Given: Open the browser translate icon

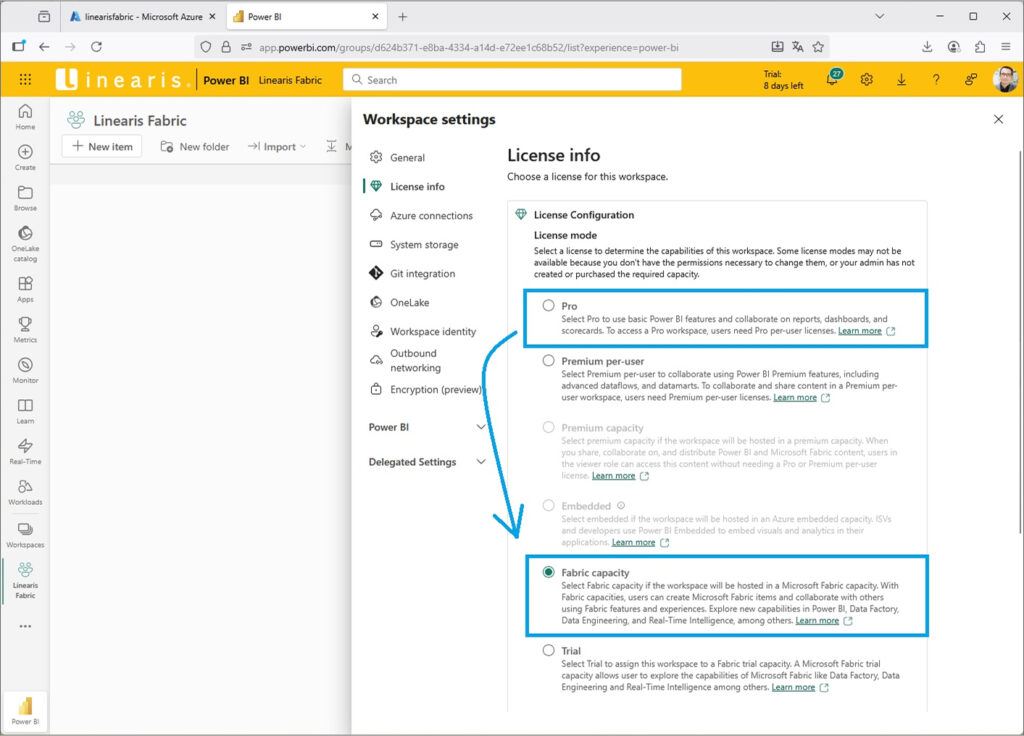Looking at the screenshot, I should click(x=797, y=46).
